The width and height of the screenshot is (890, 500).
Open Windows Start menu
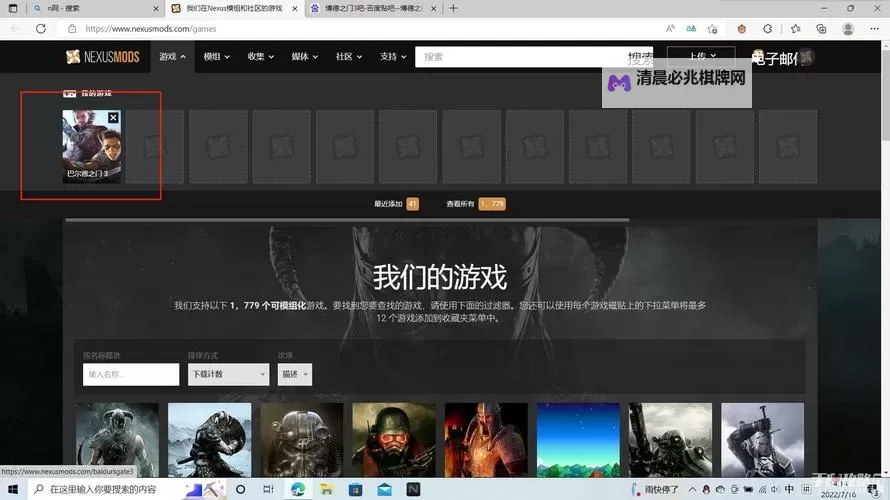coord(13,489)
